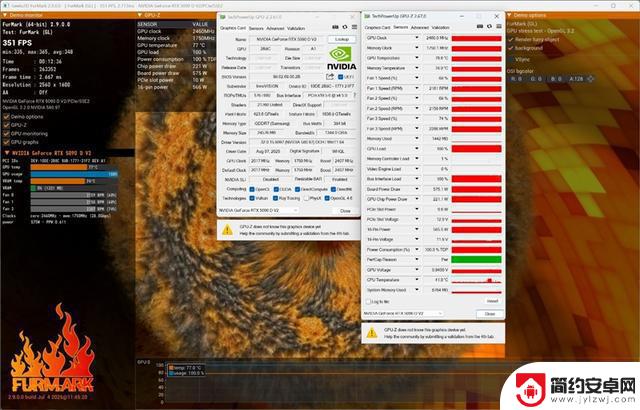Click the Lookup button
Image resolution: width=640 pixels, height=410 pixels.
[x=342, y=39]
